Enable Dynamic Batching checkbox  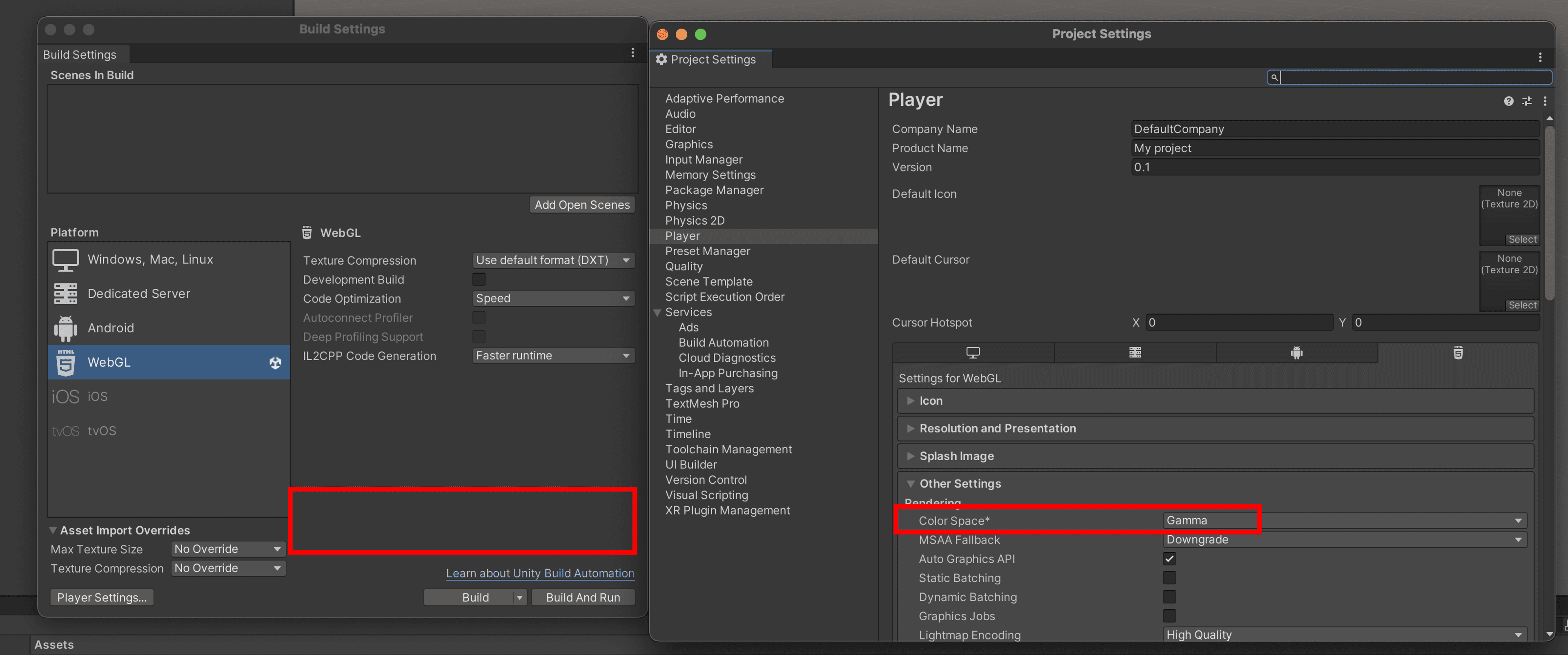[x=1169, y=597]
